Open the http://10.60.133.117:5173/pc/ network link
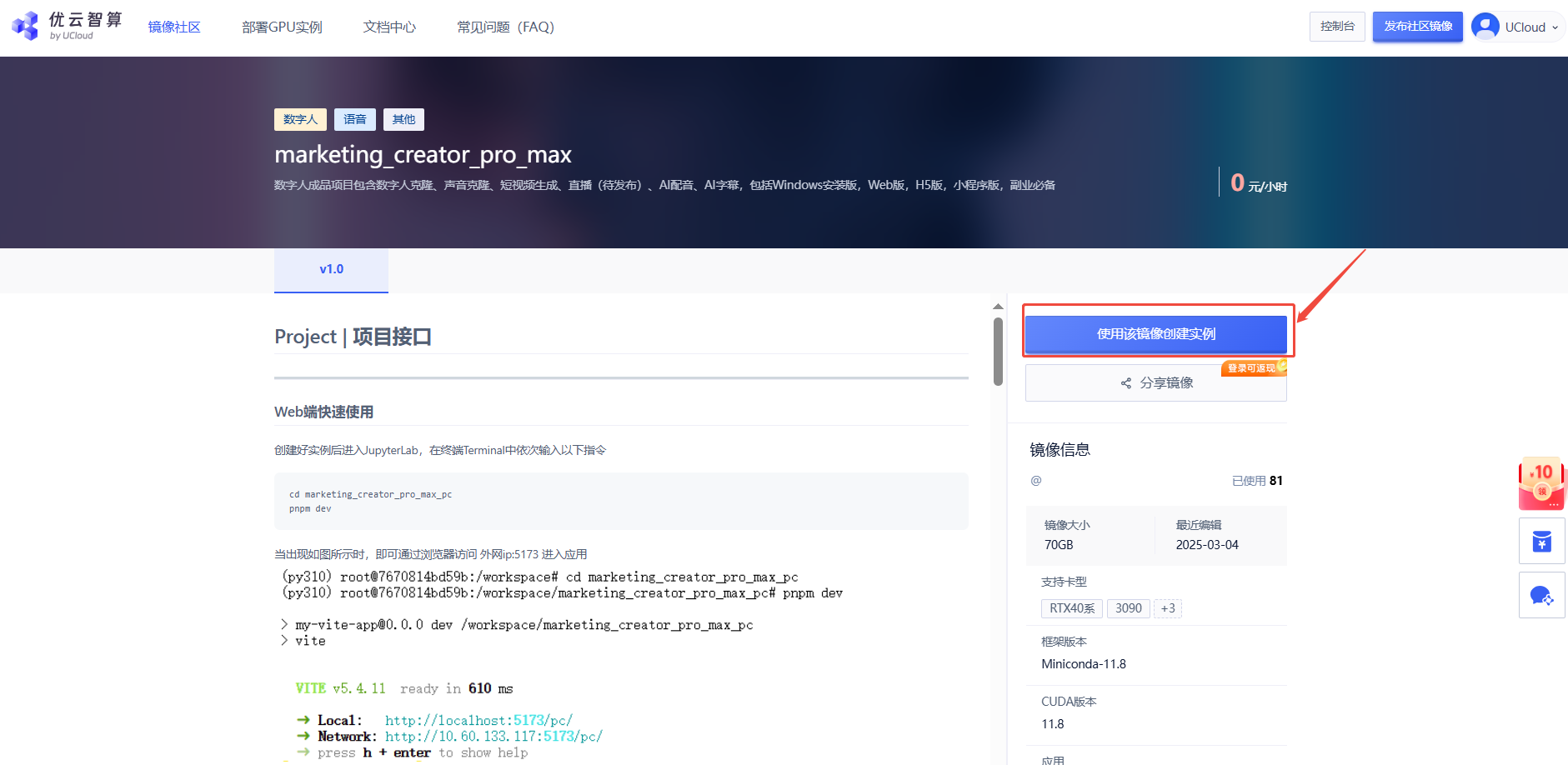The height and width of the screenshot is (765, 1568). click(493, 737)
